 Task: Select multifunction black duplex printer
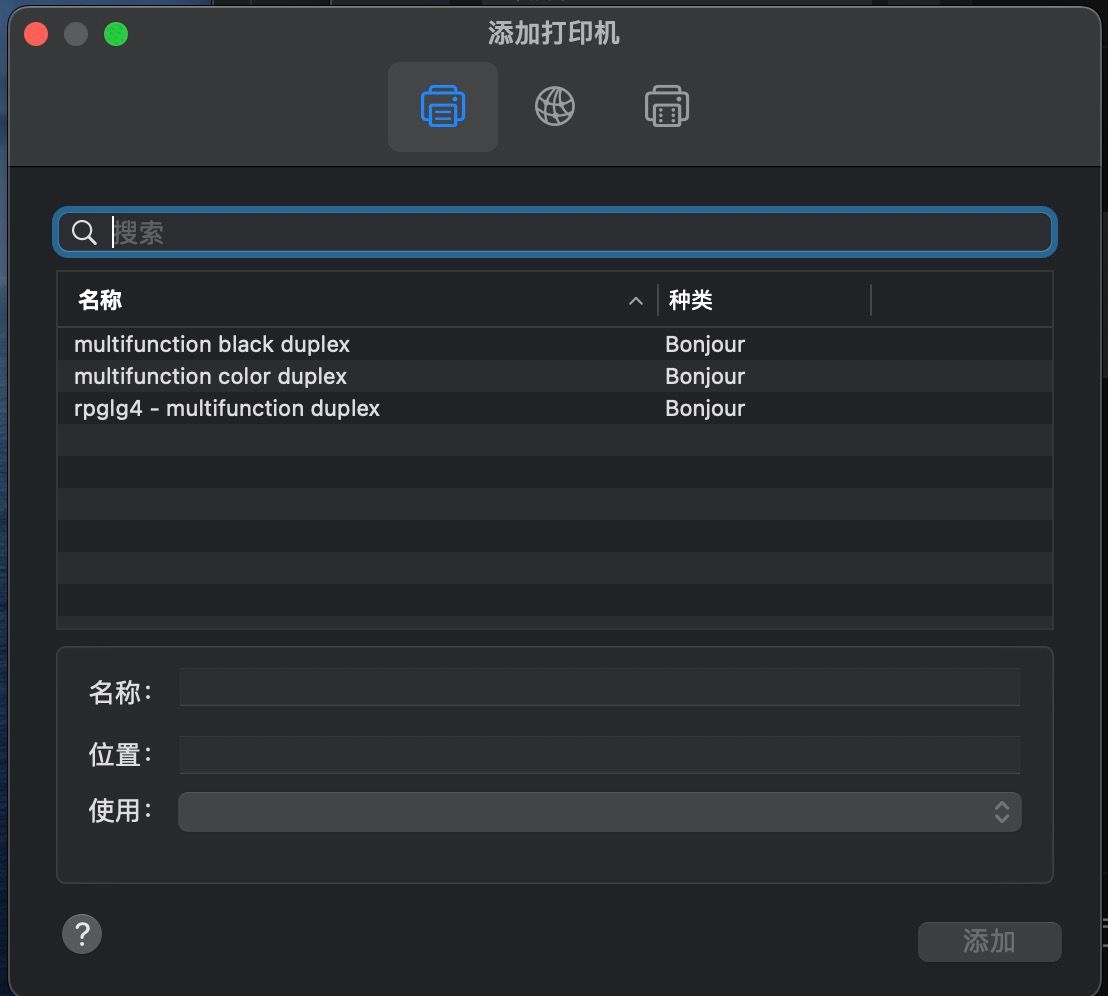tap(555, 344)
